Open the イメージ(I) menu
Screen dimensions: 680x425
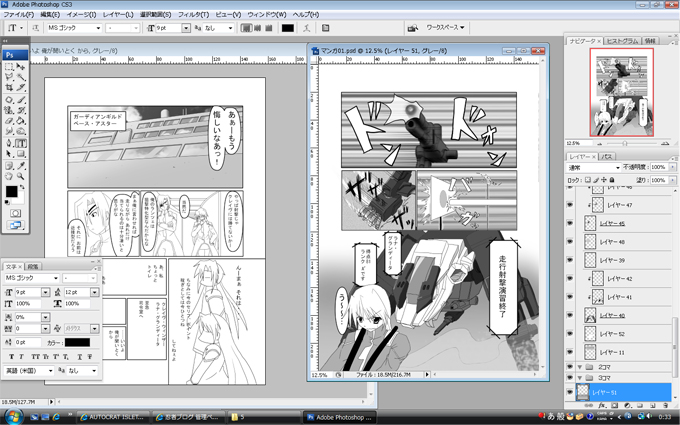coord(81,14)
